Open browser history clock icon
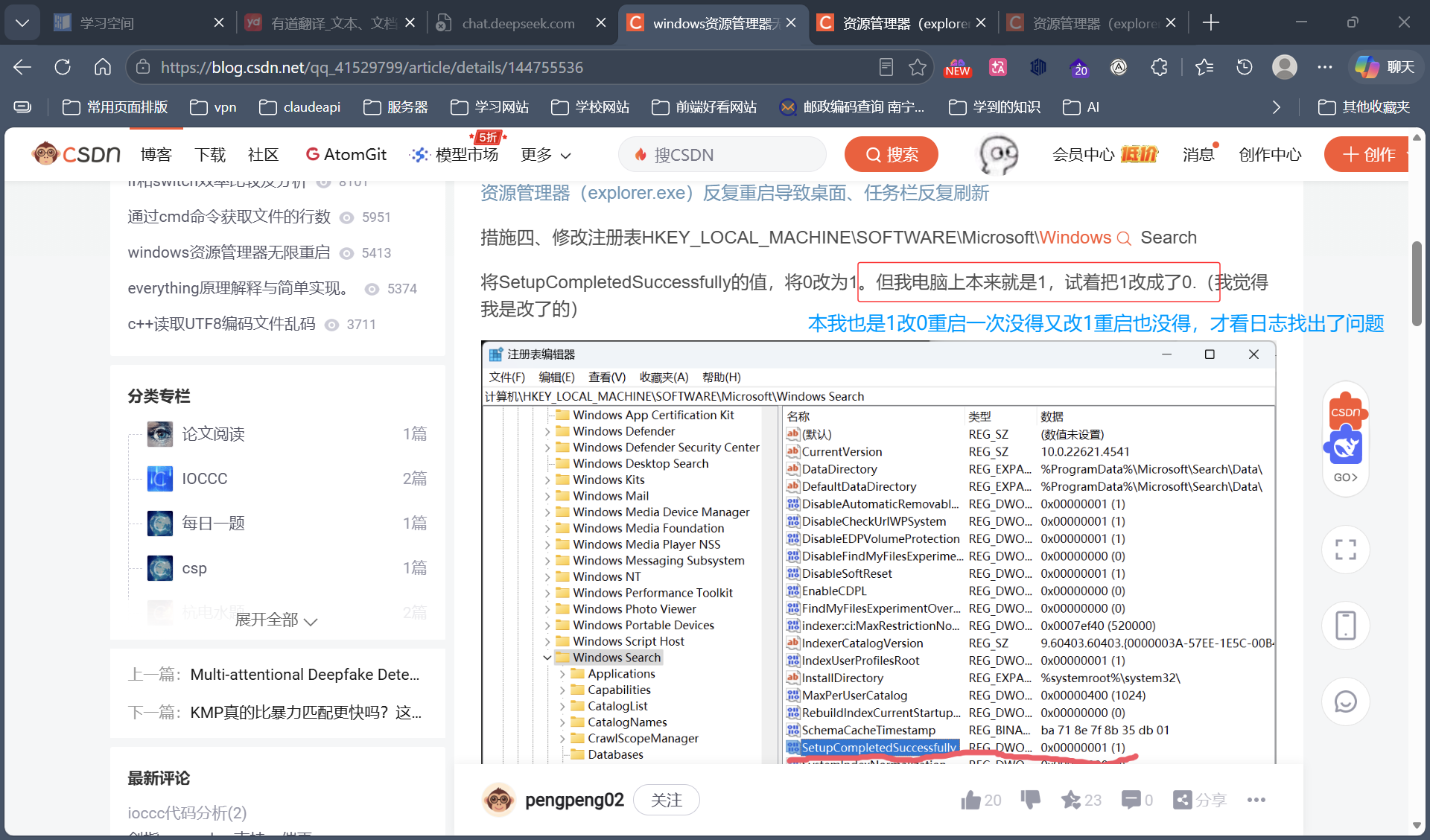 1245,67
